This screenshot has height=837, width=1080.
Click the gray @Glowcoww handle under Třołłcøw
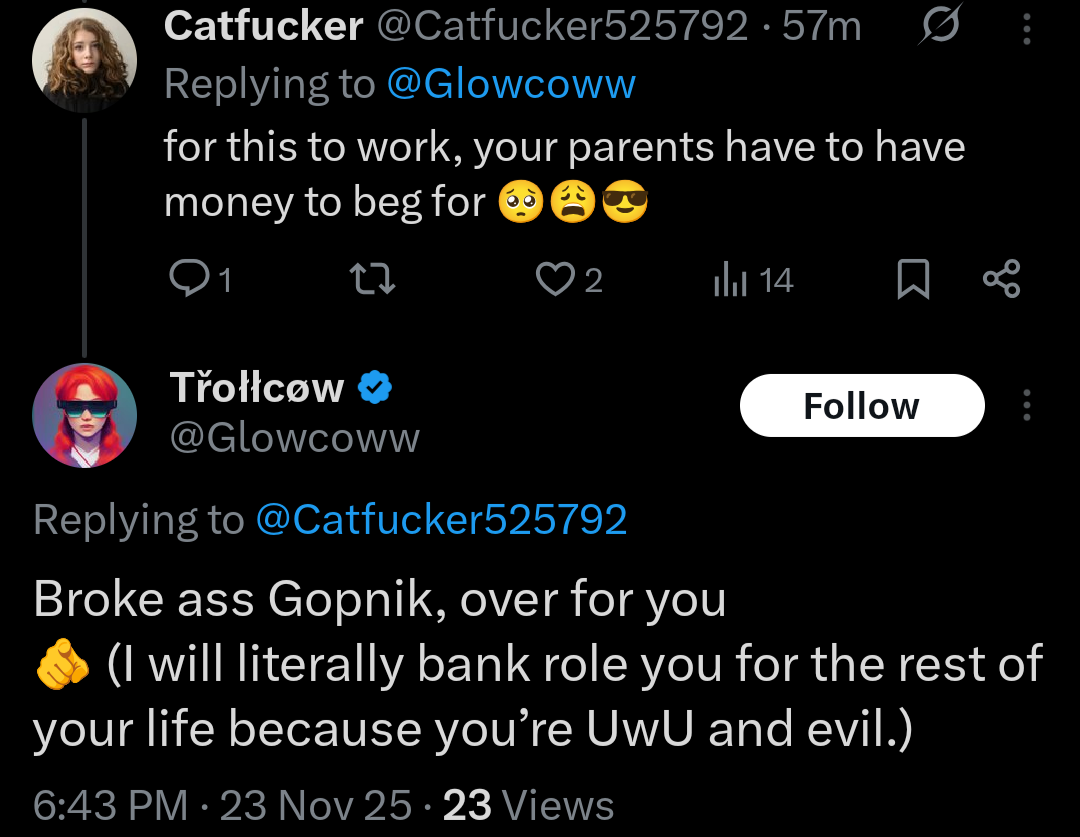click(294, 438)
